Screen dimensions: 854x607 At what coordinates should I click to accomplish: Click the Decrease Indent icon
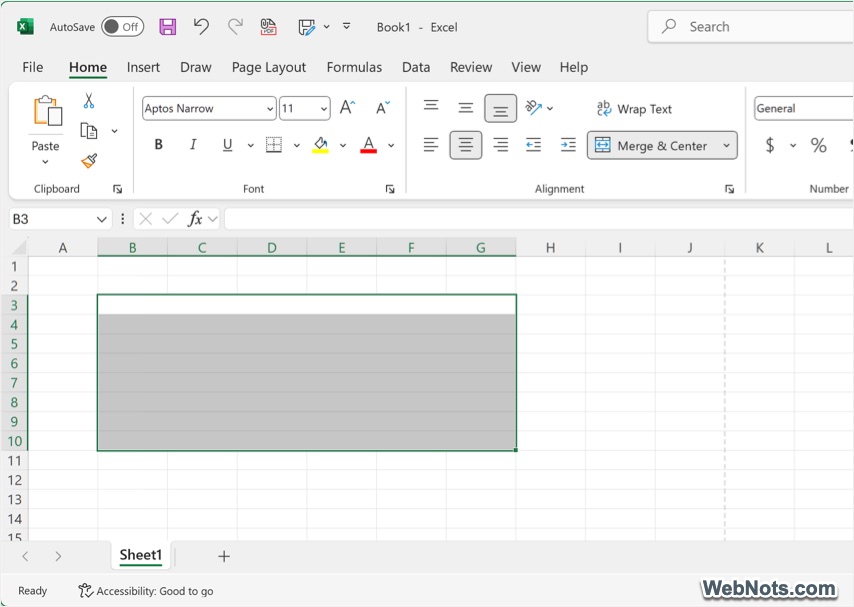tap(533, 145)
